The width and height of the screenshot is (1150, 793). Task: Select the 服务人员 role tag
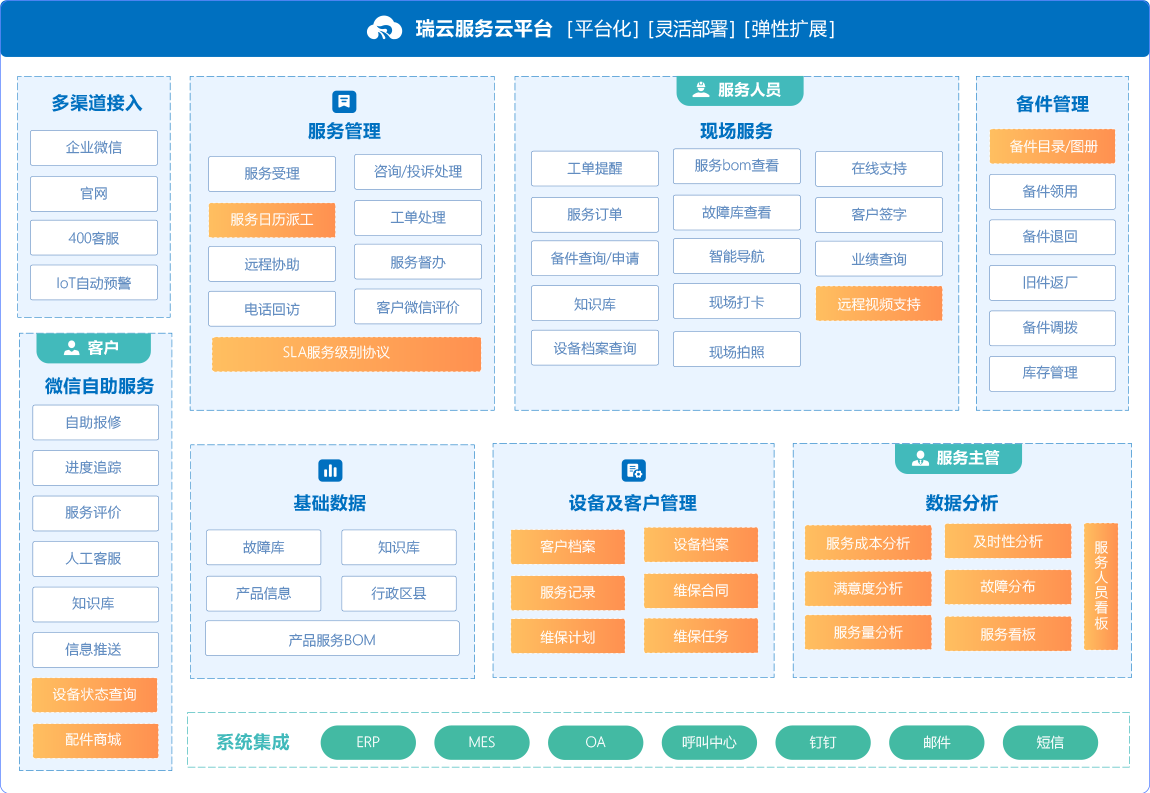[739, 90]
